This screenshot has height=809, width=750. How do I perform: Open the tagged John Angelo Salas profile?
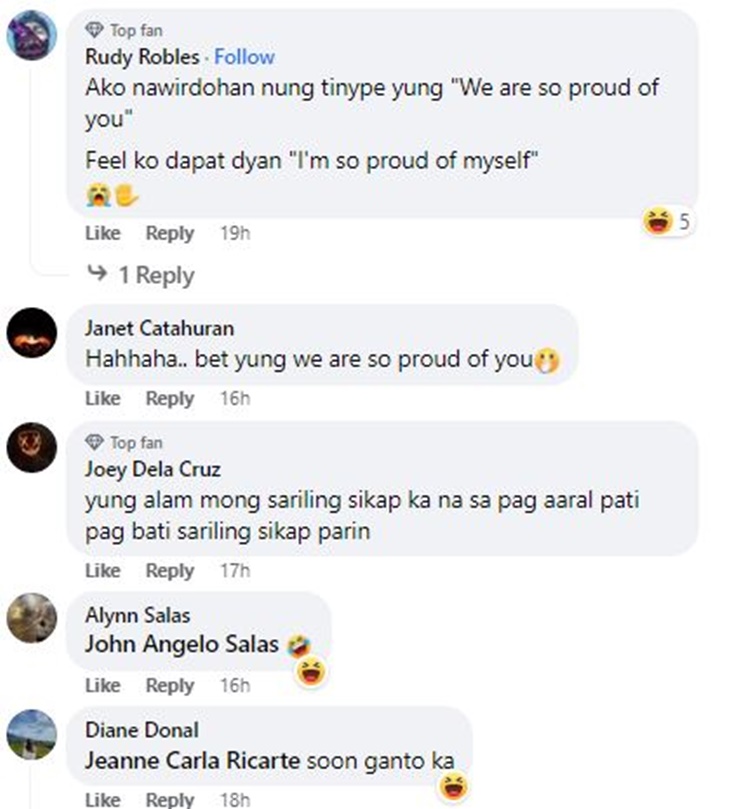click(181, 645)
